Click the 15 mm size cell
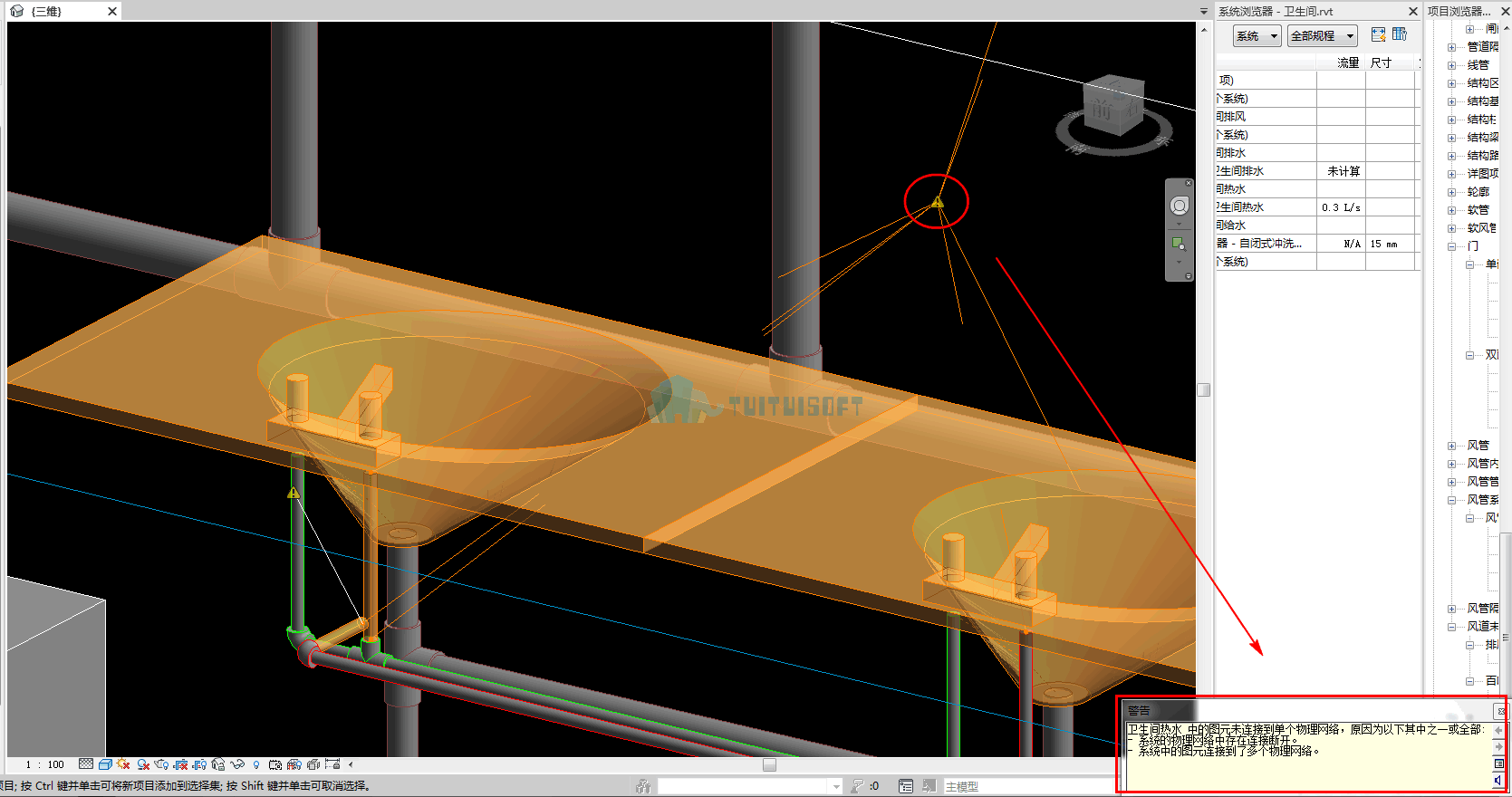The width and height of the screenshot is (1512, 797). (x=1391, y=244)
